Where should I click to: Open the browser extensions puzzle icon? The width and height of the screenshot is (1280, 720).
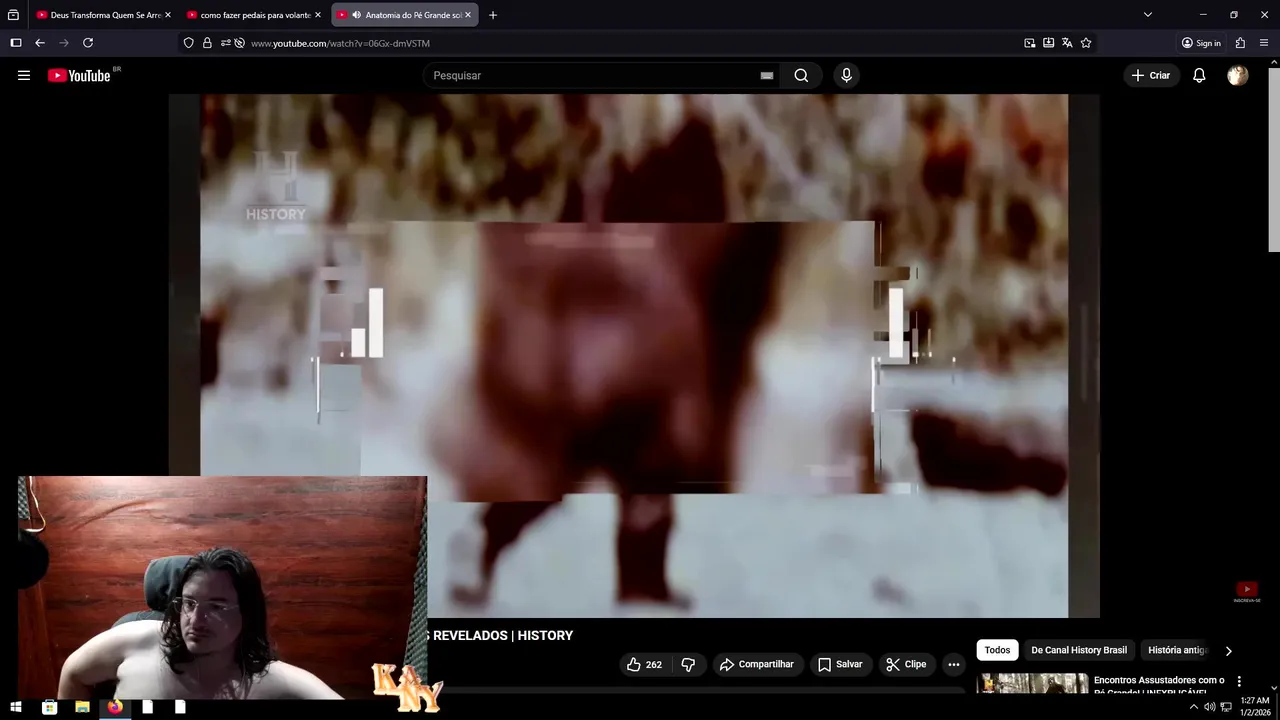pyautogui.click(x=1240, y=43)
